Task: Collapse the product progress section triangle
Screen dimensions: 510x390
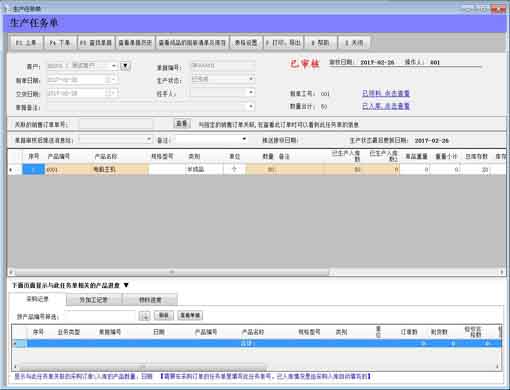Action: (126, 285)
